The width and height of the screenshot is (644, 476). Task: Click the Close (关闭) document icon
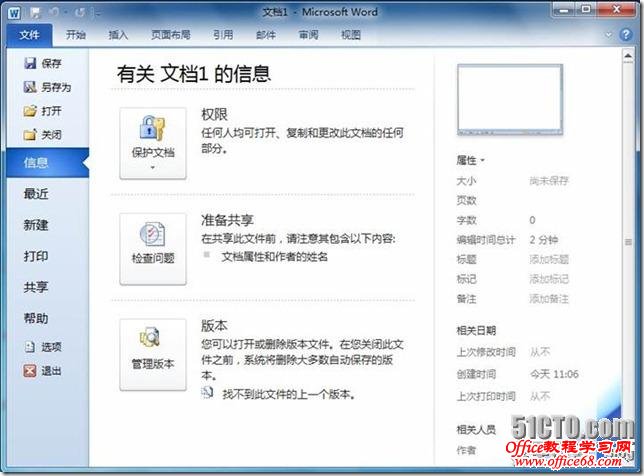point(30,135)
